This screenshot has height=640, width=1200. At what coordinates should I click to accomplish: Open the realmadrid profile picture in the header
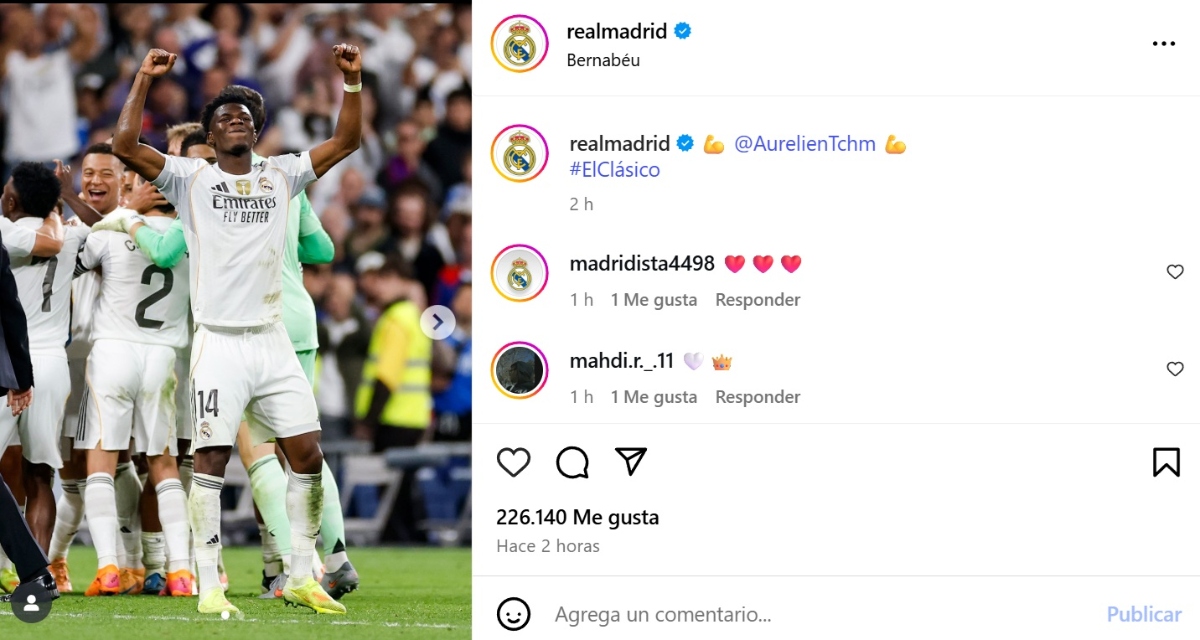click(x=520, y=44)
